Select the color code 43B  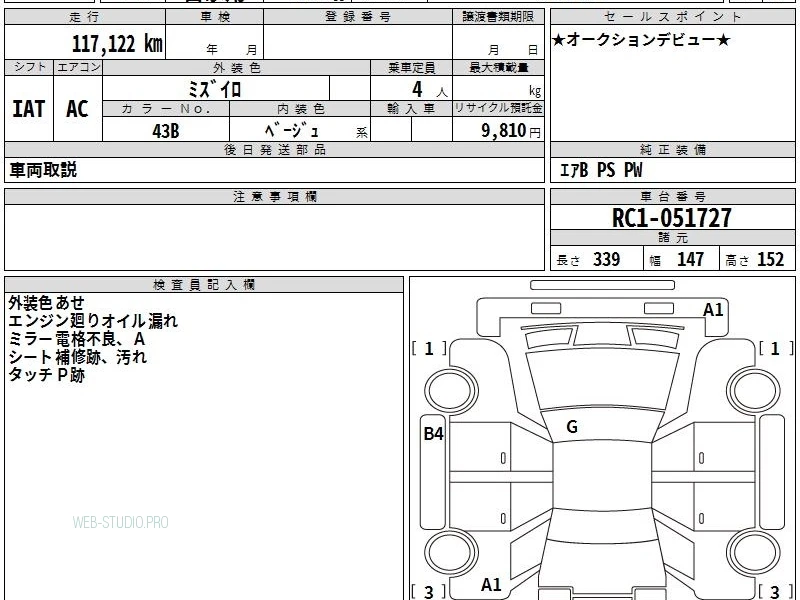(x=166, y=131)
